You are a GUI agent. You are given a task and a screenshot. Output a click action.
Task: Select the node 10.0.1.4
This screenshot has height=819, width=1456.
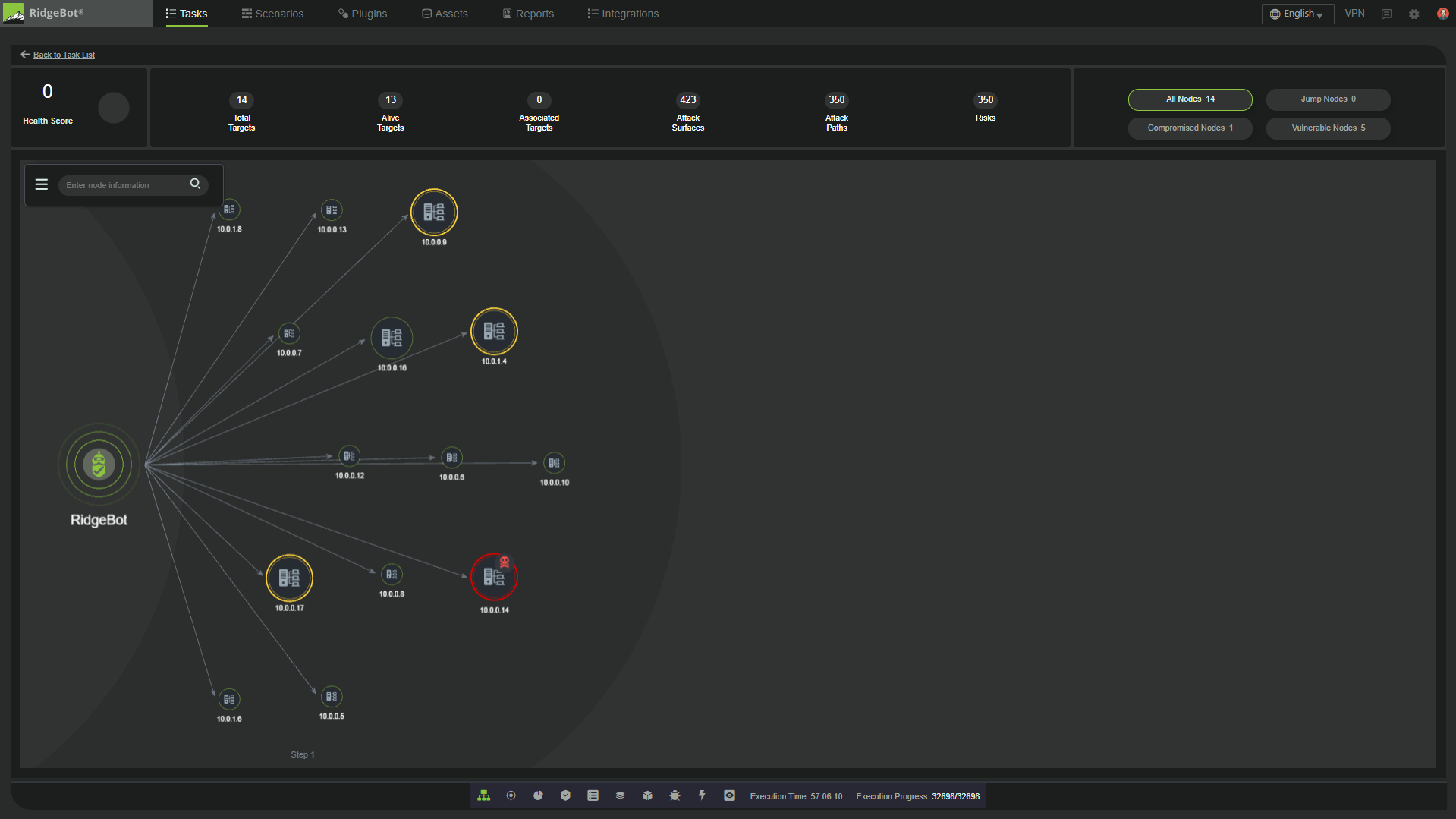(494, 331)
